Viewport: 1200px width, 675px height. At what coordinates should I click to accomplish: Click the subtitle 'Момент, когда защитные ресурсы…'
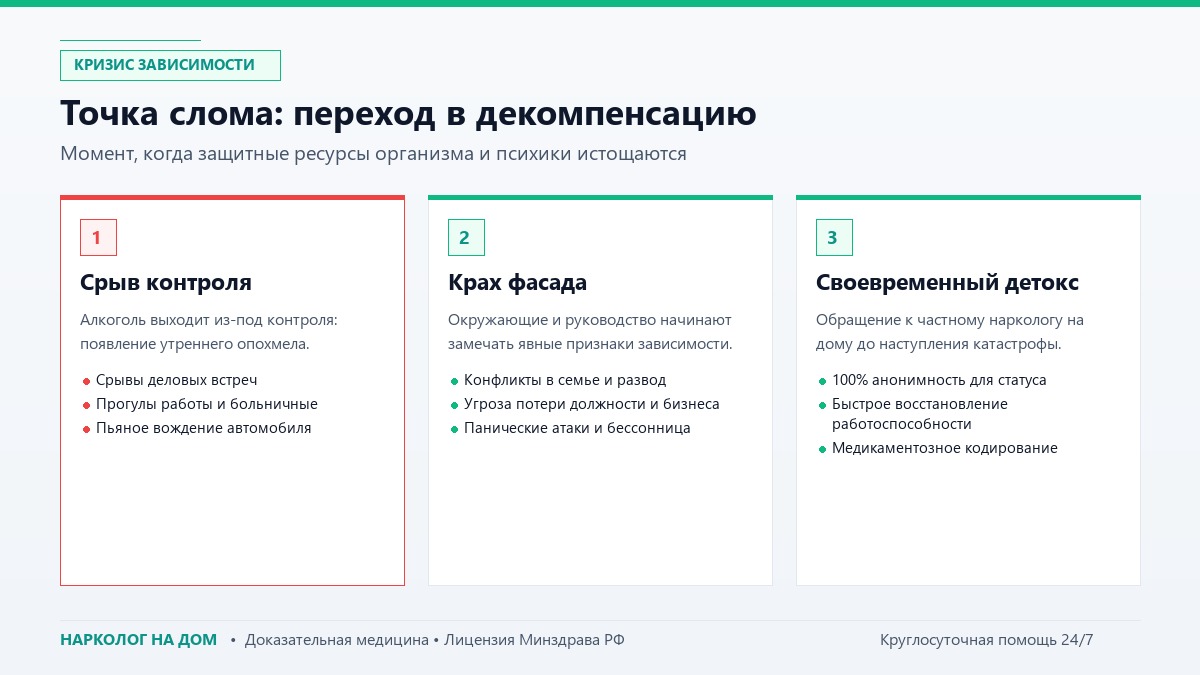tap(373, 154)
